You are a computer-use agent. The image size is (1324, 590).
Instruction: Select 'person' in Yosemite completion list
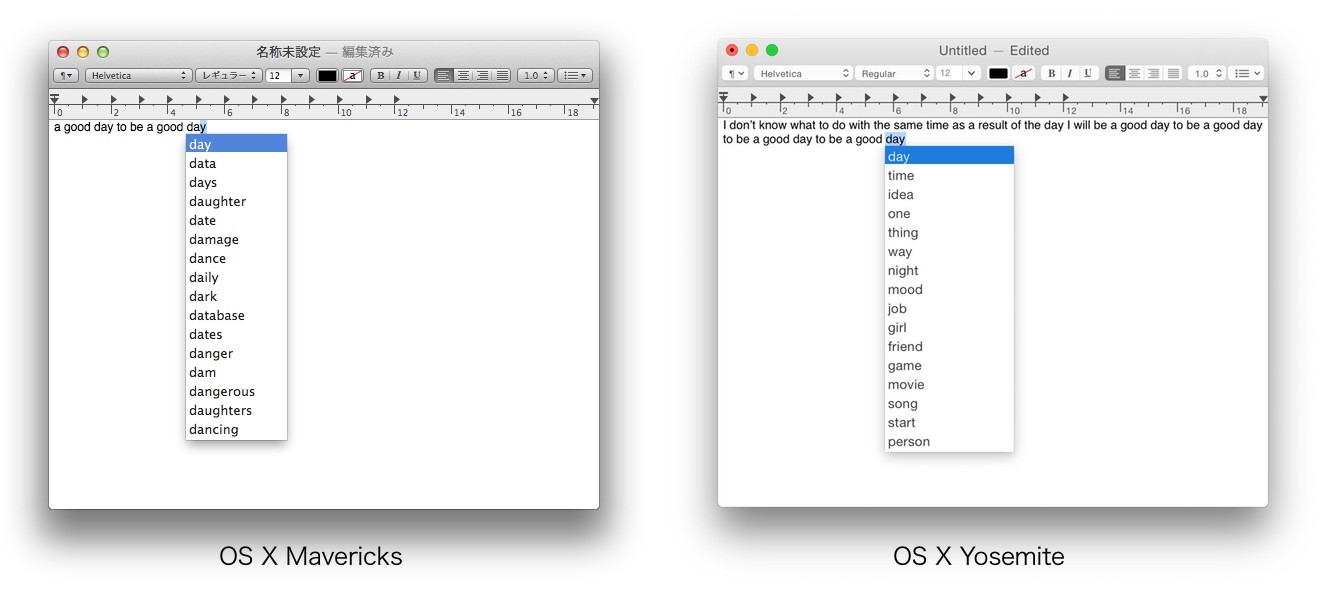949,441
